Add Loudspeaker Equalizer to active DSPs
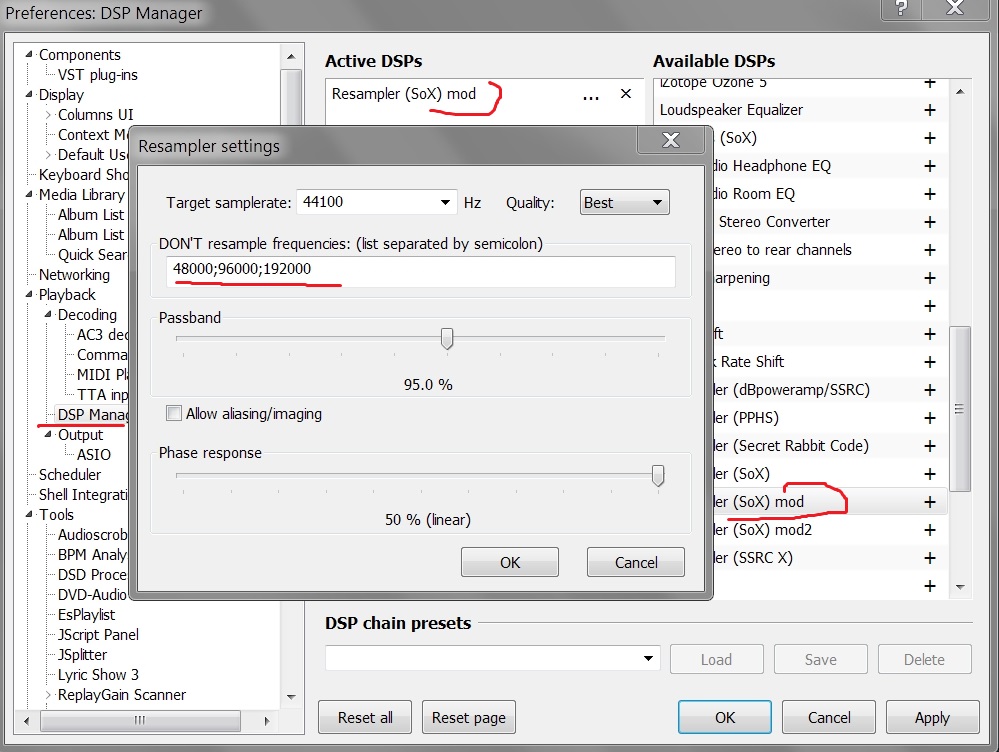The height and width of the screenshot is (752, 999). click(x=930, y=110)
